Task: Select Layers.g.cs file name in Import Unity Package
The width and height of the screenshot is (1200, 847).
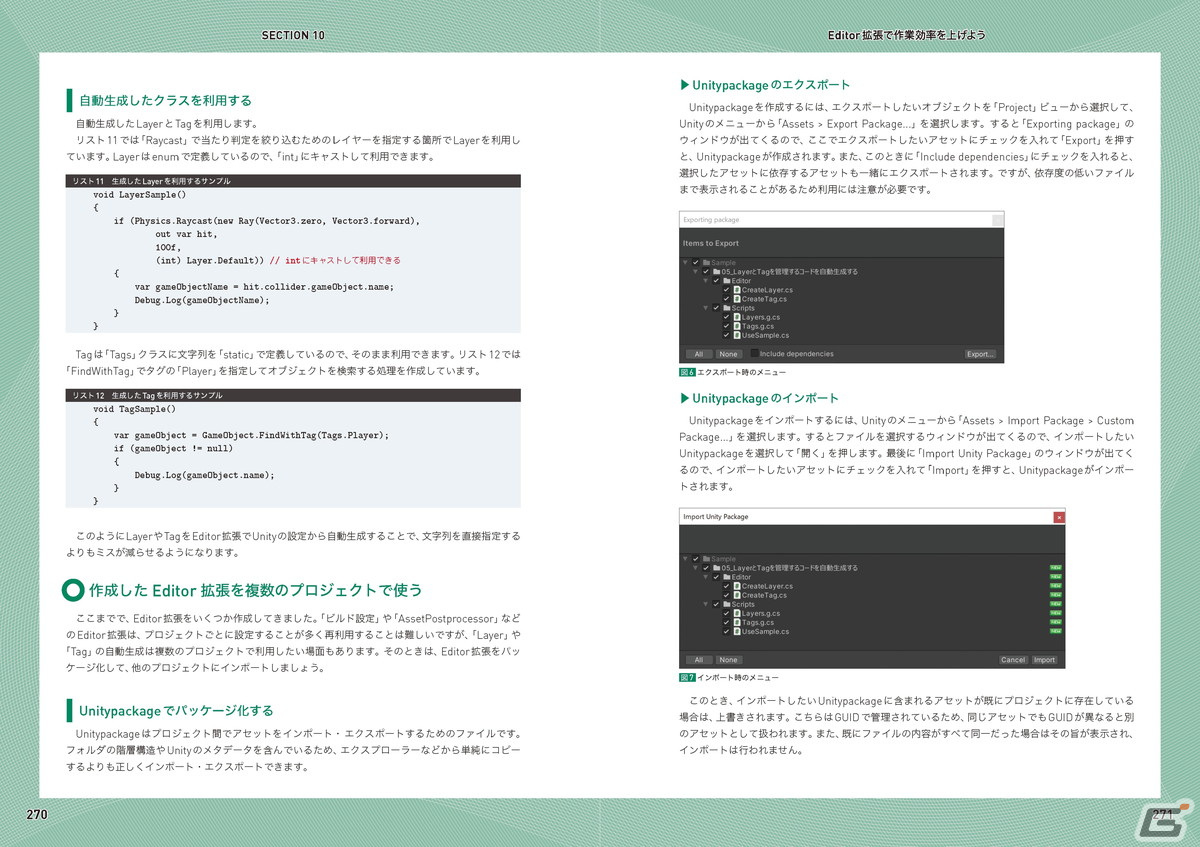Action: click(761, 613)
